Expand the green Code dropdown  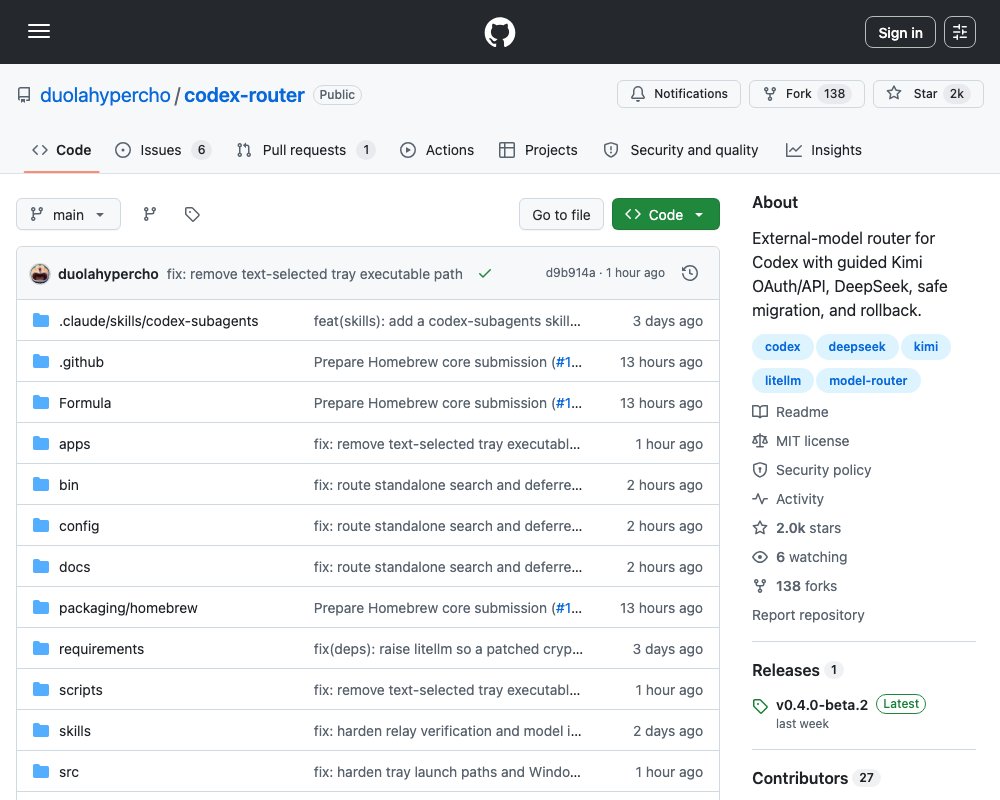click(665, 215)
